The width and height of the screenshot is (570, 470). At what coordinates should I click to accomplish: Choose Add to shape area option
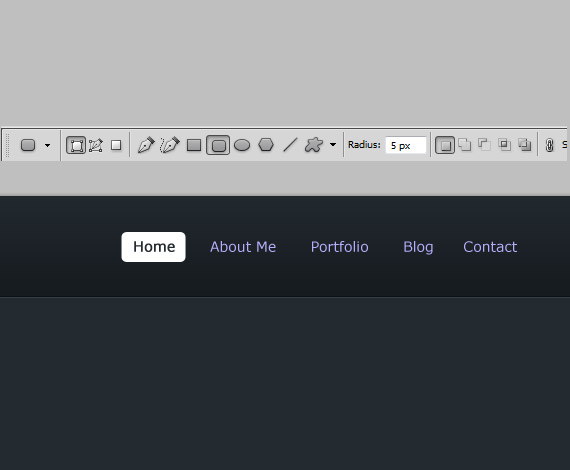click(x=465, y=145)
